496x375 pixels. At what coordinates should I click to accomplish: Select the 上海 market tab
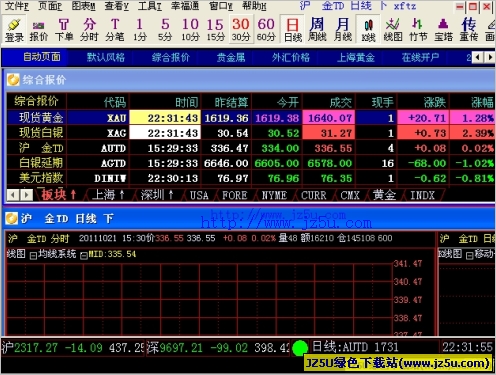(108, 195)
